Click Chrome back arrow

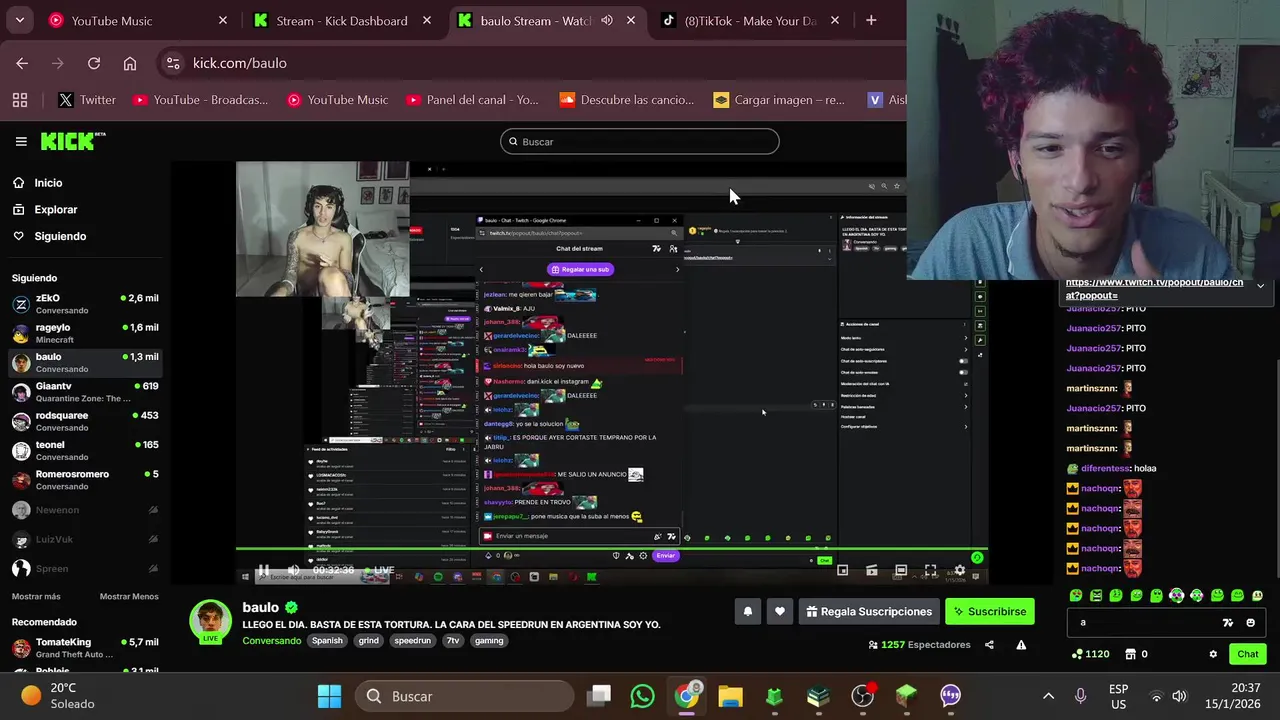pyautogui.click(x=22, y=63)
